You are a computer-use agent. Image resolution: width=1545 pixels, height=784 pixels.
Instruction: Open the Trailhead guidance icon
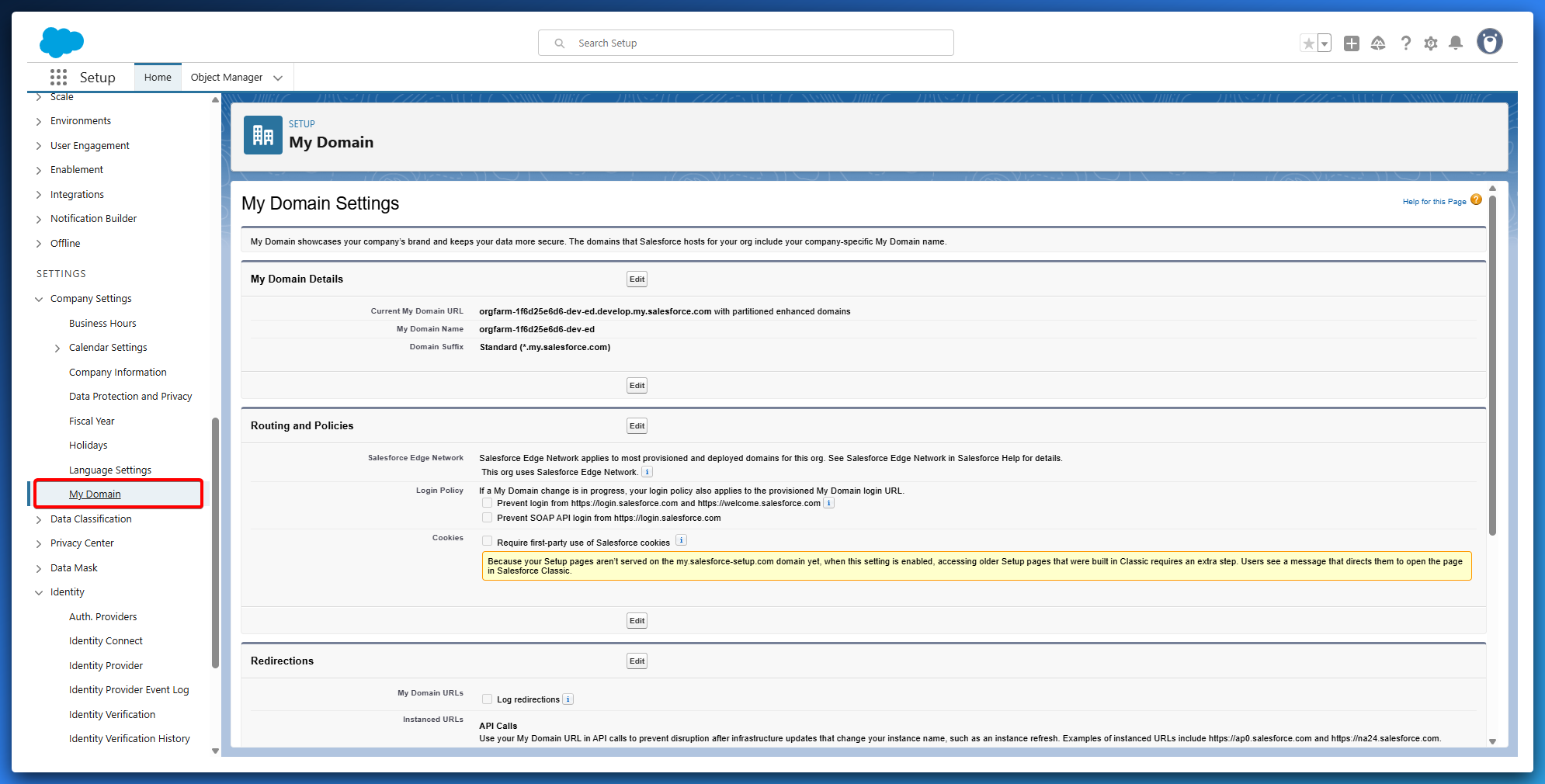point(1378,43)
